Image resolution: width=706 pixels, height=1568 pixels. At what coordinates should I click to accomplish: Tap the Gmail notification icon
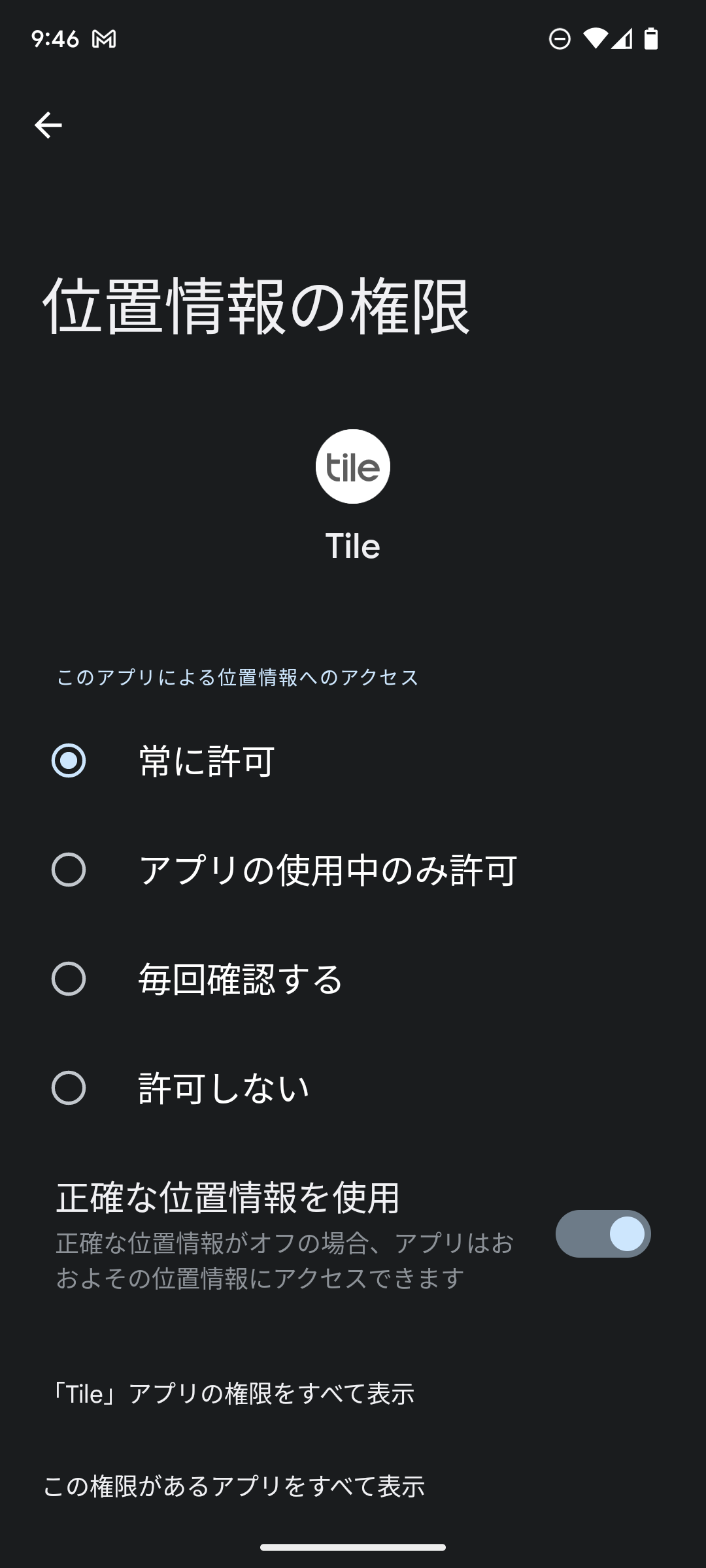pos(104,39)
